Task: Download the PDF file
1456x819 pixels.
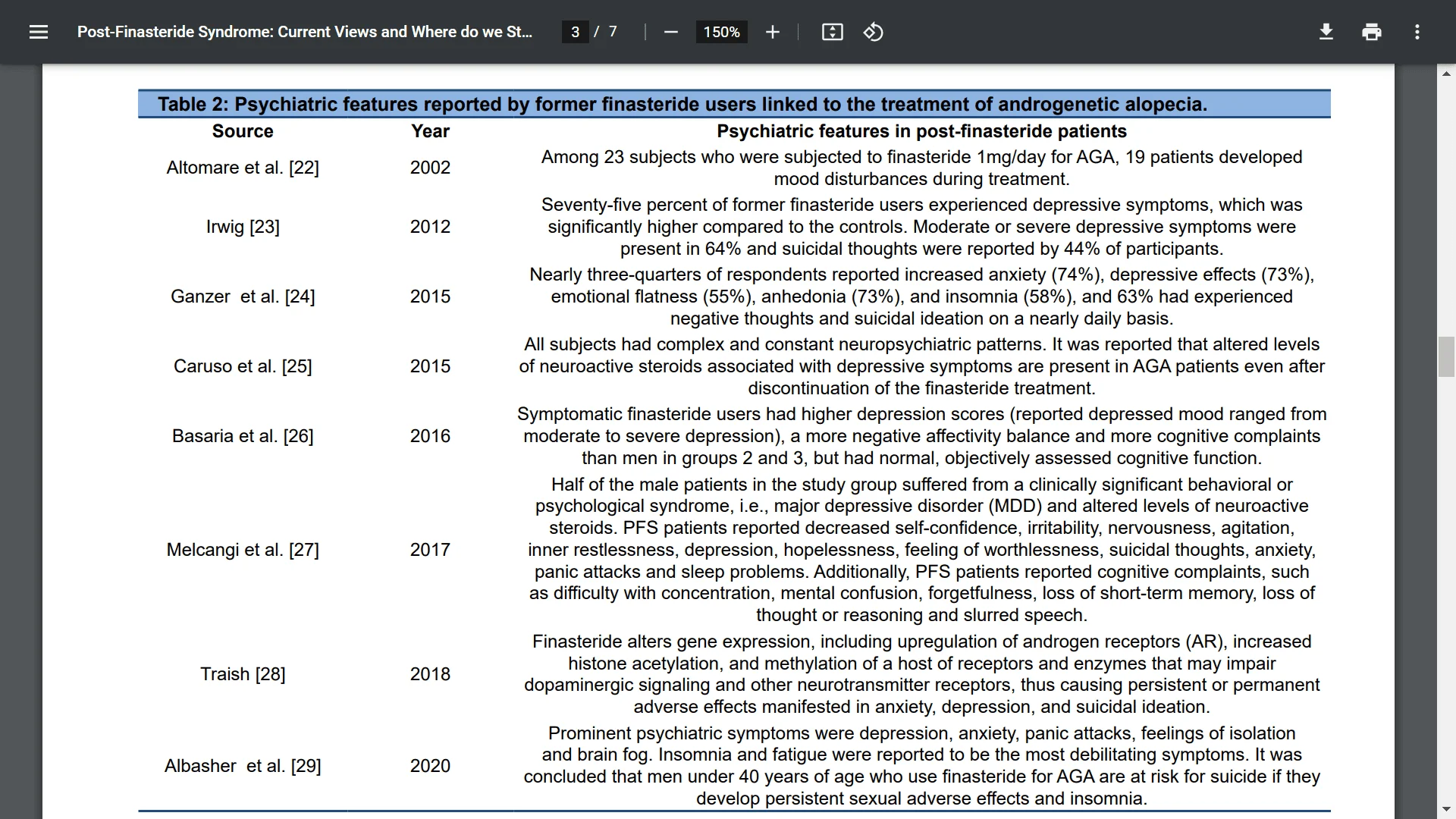Action: [1326, 32]
